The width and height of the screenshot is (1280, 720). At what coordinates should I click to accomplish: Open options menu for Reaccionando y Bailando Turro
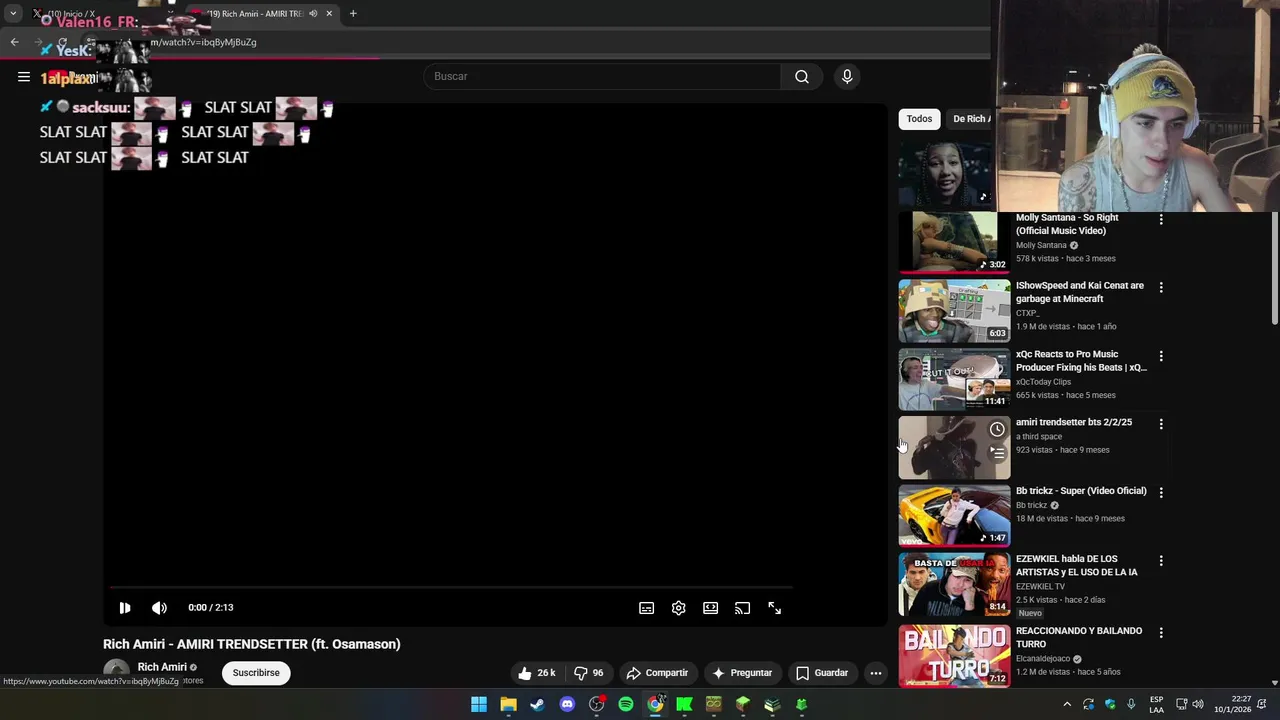coord(1161,633)
